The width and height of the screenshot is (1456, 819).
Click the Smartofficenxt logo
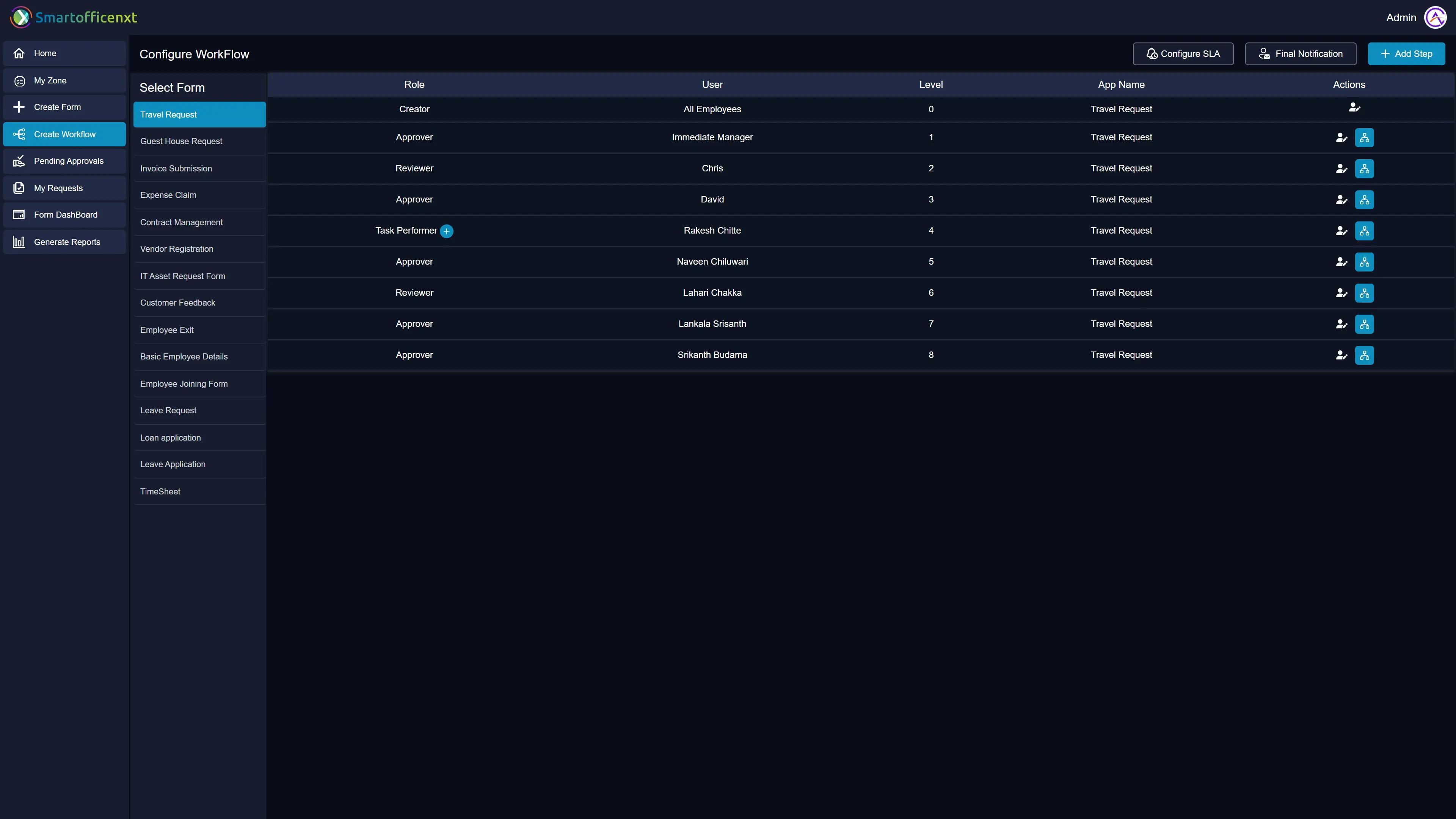74,17
